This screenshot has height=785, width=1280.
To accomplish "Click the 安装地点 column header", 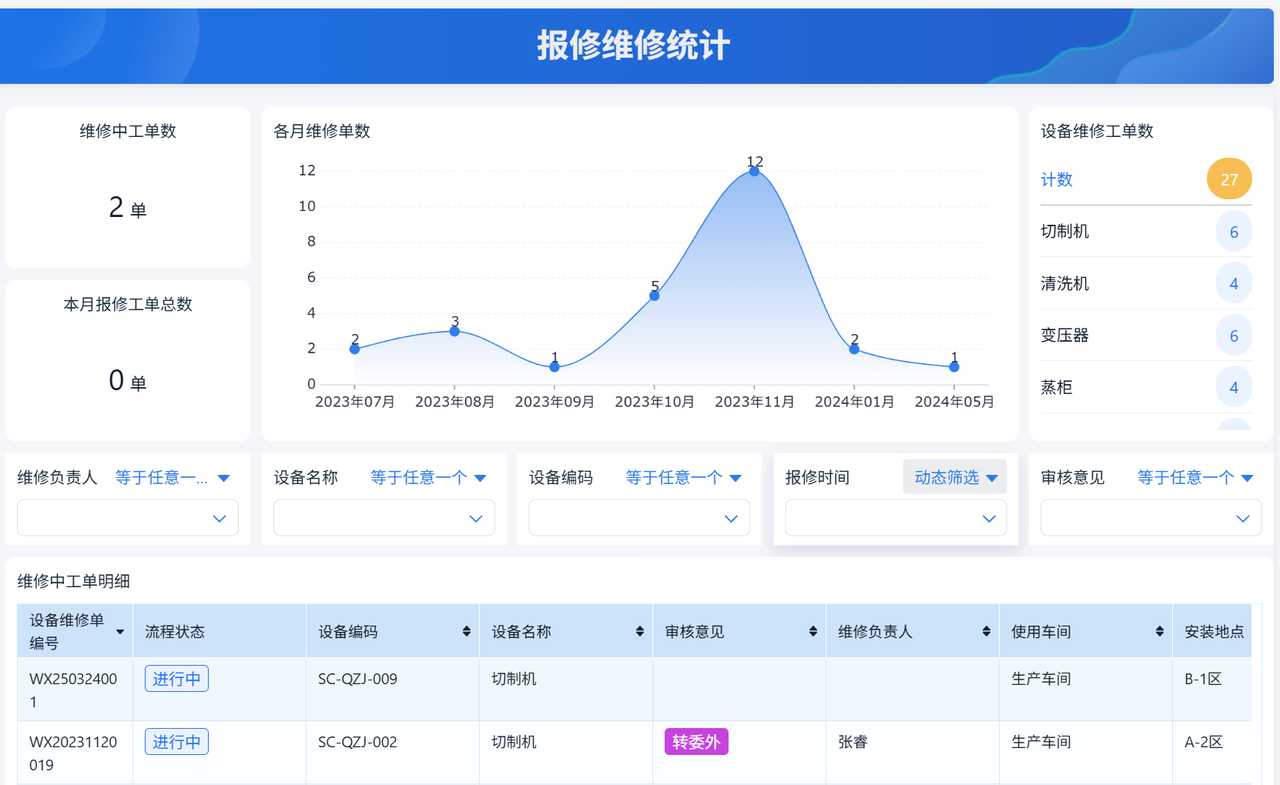I will click(x=1214, y=632).
